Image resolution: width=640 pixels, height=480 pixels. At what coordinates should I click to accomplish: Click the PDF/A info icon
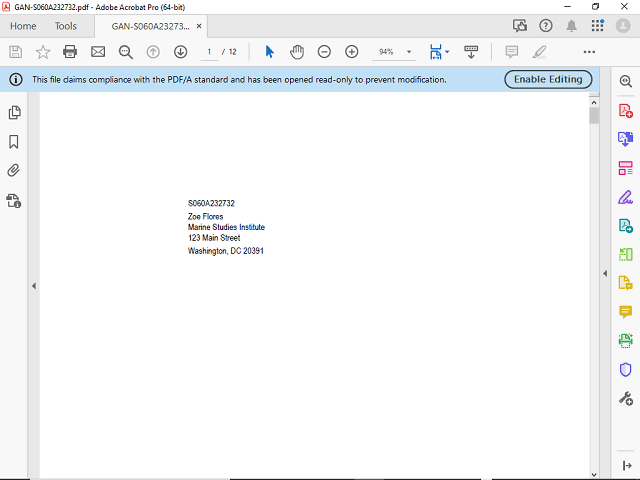click(x=16, y=79)
